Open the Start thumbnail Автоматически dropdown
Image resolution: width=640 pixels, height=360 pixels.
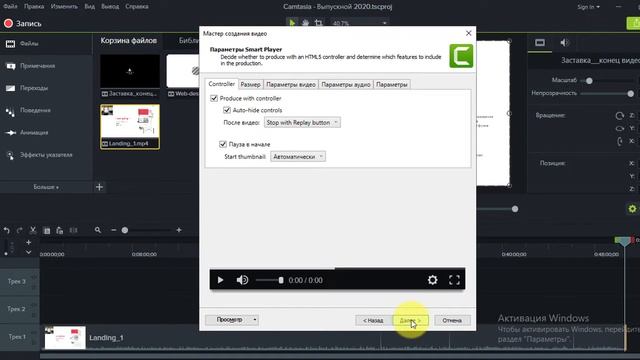point(298,157)
